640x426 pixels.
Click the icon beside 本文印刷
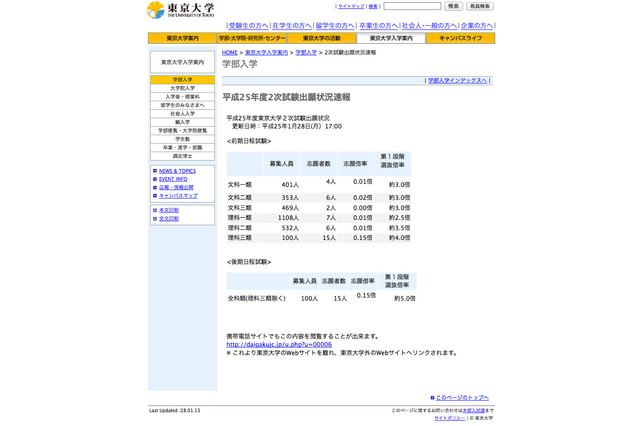pyautogui.click(x=155, y=210)
